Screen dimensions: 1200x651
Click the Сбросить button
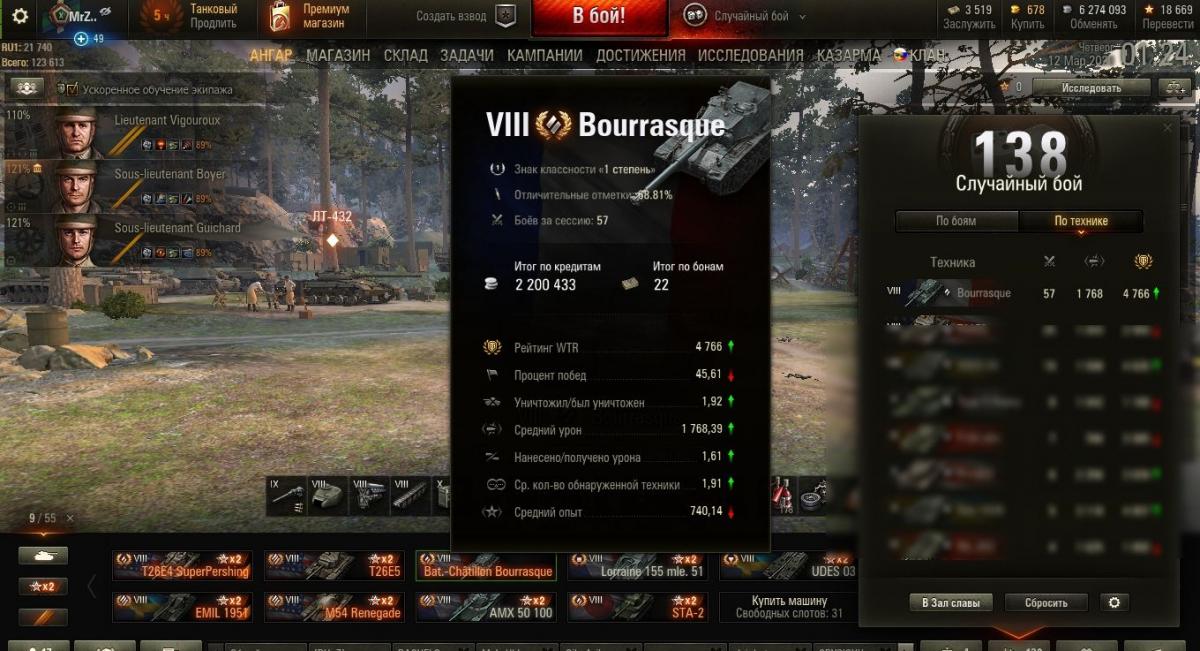pyautogui.click(x=1045, y=603)
